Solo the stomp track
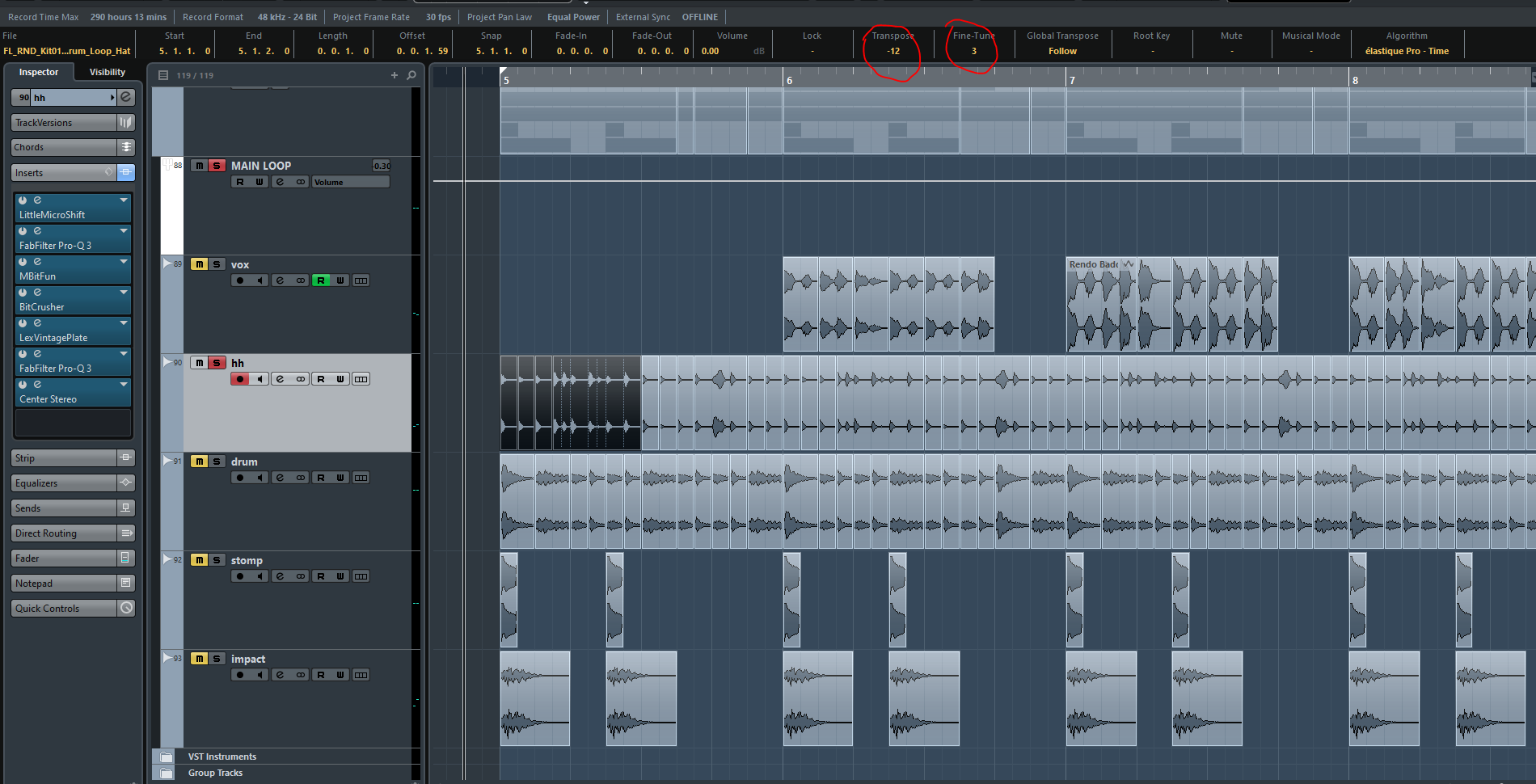This screenshot has height=784, width=1536. [217, 560]
